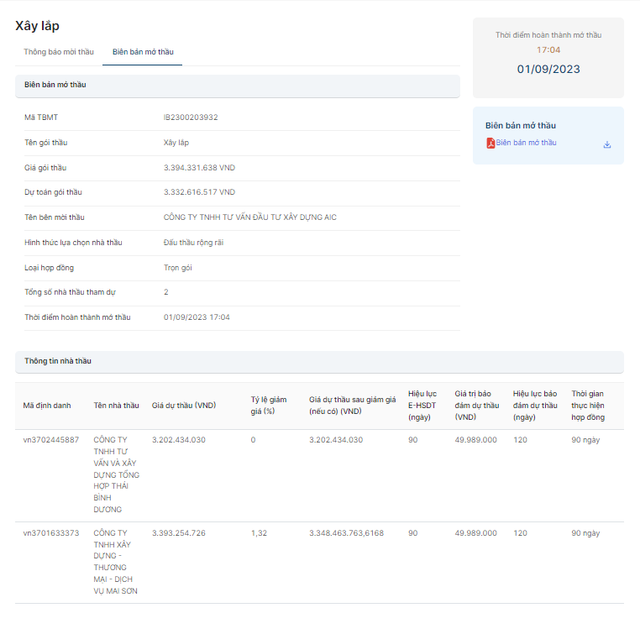Sort by Giá dự thầu (VND) column
Screen dimensions: 640x644
pyautogui.click(x=184, y=405)
